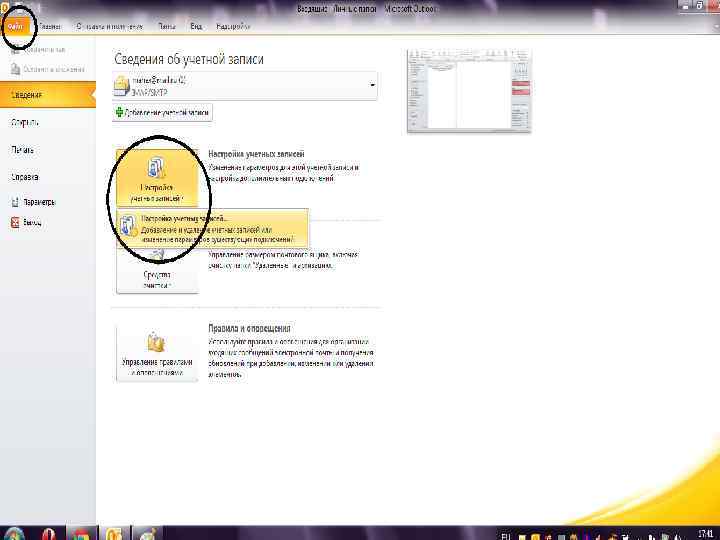720x540 pixels.
Task: Click the Сохранить как disk icon
Action: (x=16, y=50)
